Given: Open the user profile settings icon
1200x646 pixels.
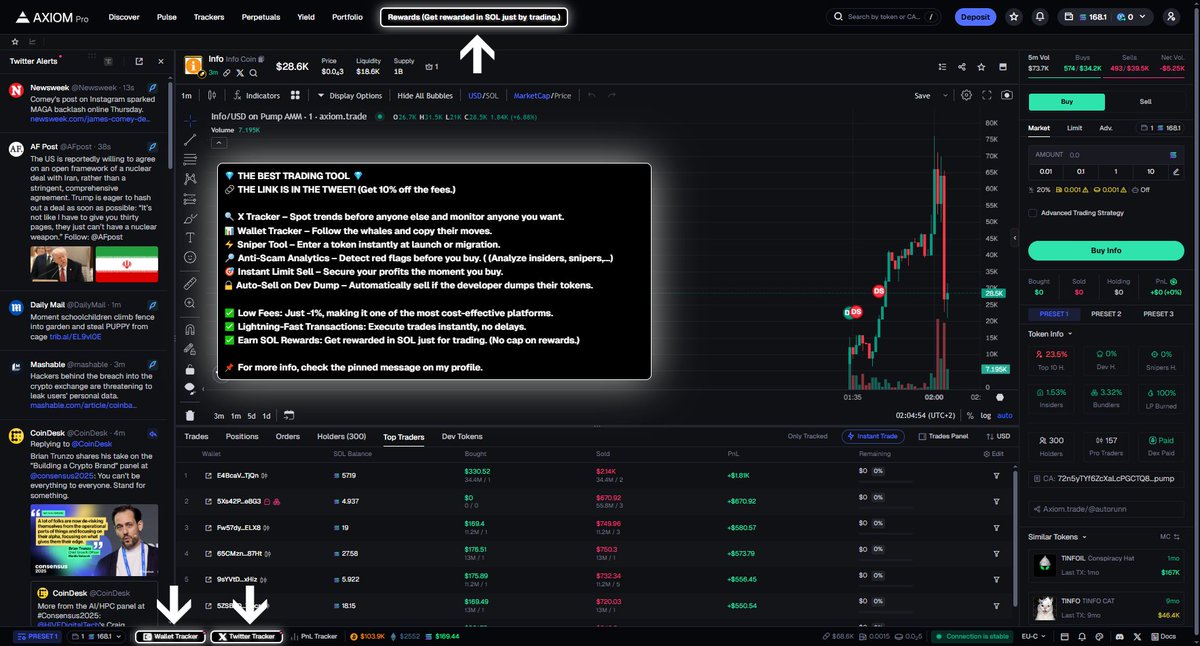Looking at the screenshot, I should tap(1171, 17).
